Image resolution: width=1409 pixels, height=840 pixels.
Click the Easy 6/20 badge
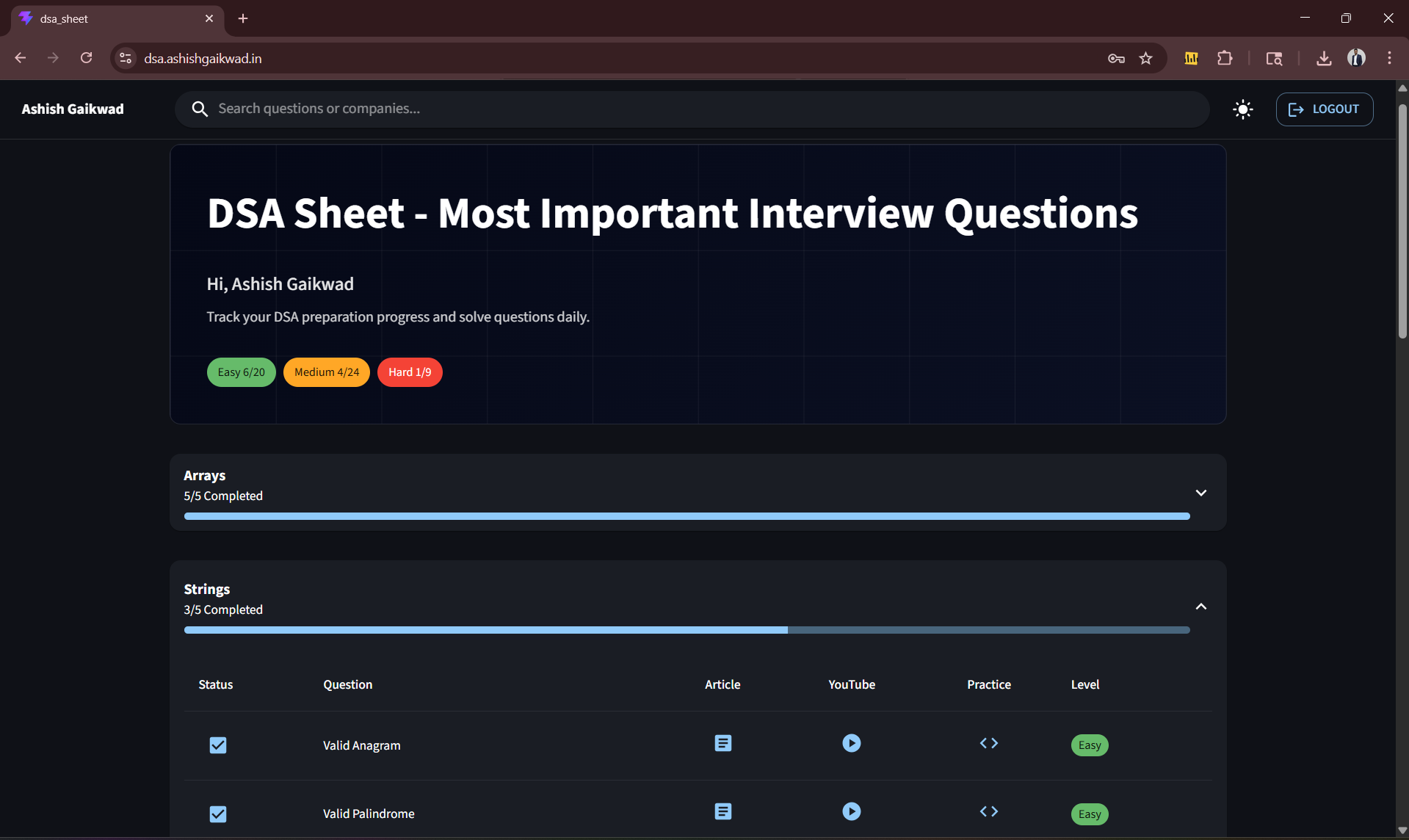coord(241,372)
